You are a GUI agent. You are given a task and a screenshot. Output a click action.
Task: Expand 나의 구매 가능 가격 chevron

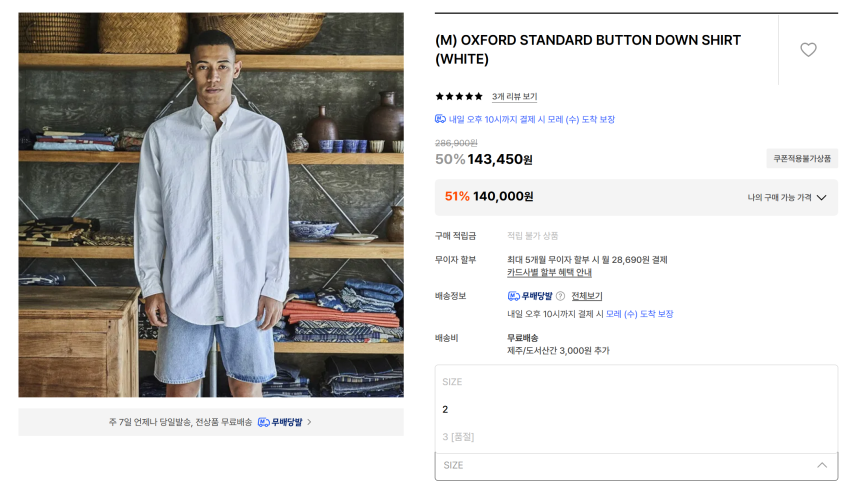point(821,198)
